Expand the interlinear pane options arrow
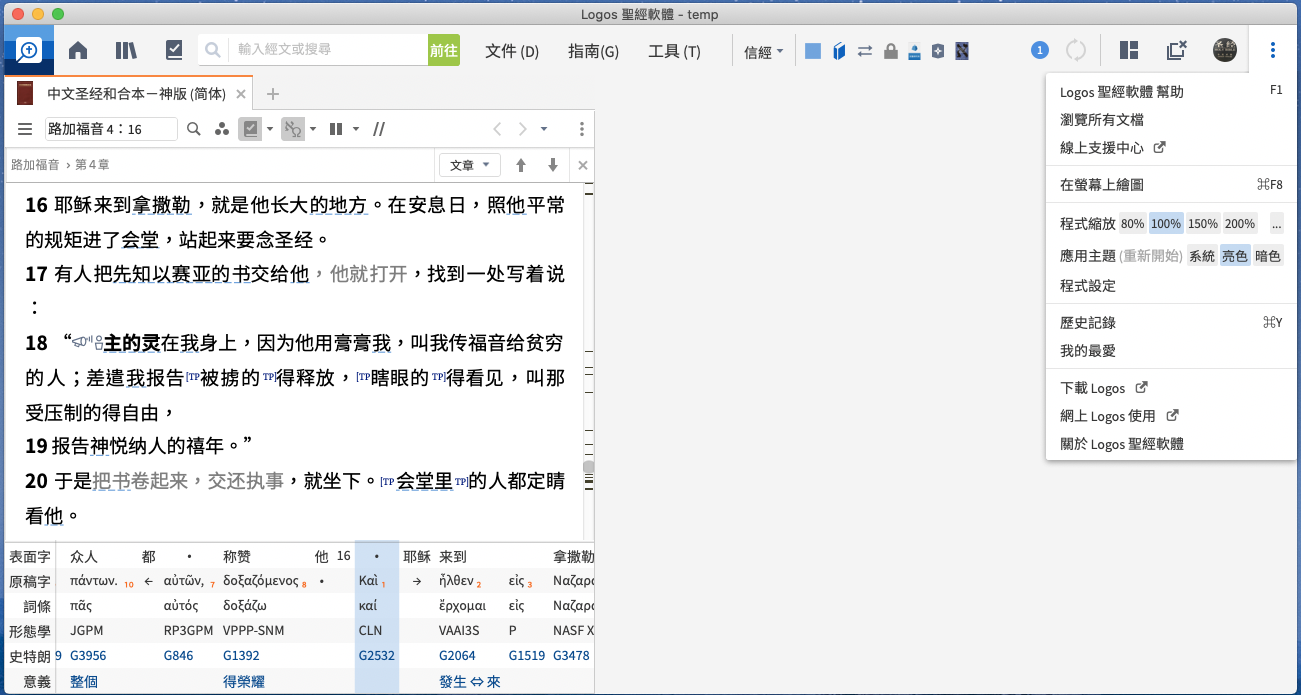This screenshot has width=1301, height=695. pos(270,129)
